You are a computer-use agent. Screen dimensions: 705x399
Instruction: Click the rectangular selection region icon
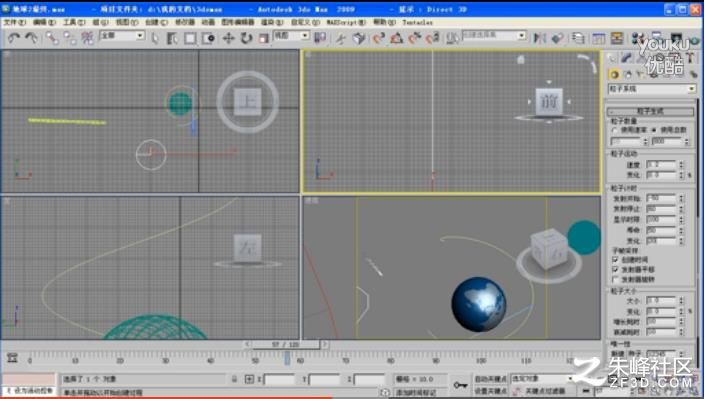[190, 39]
